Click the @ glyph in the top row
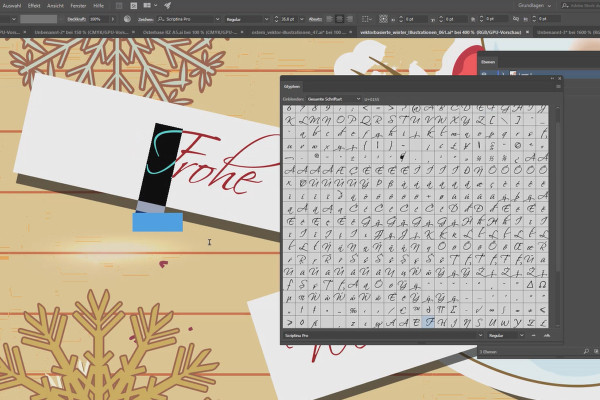This screenshot has width=600, height=400. click(416, 109)
